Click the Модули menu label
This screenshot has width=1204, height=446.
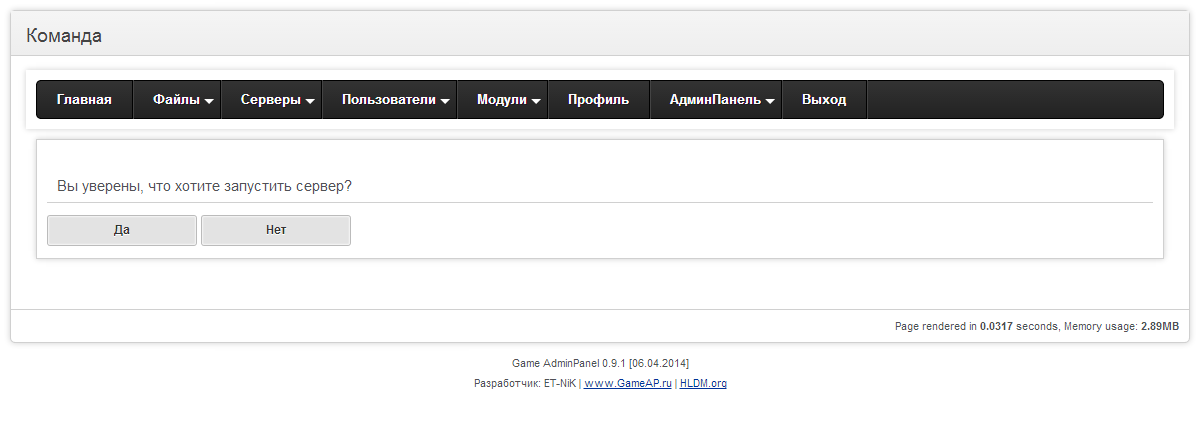501,100
